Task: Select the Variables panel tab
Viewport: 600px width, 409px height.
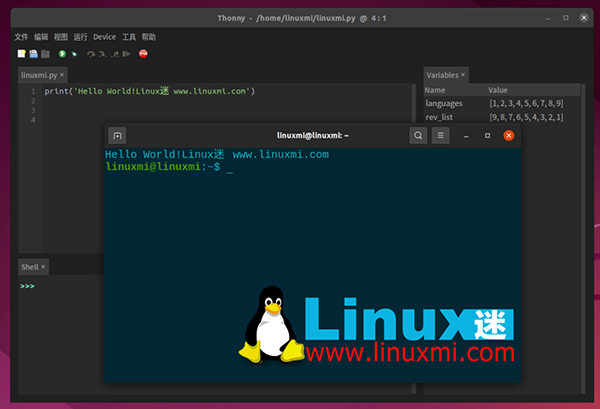Action: pos(442,75)
